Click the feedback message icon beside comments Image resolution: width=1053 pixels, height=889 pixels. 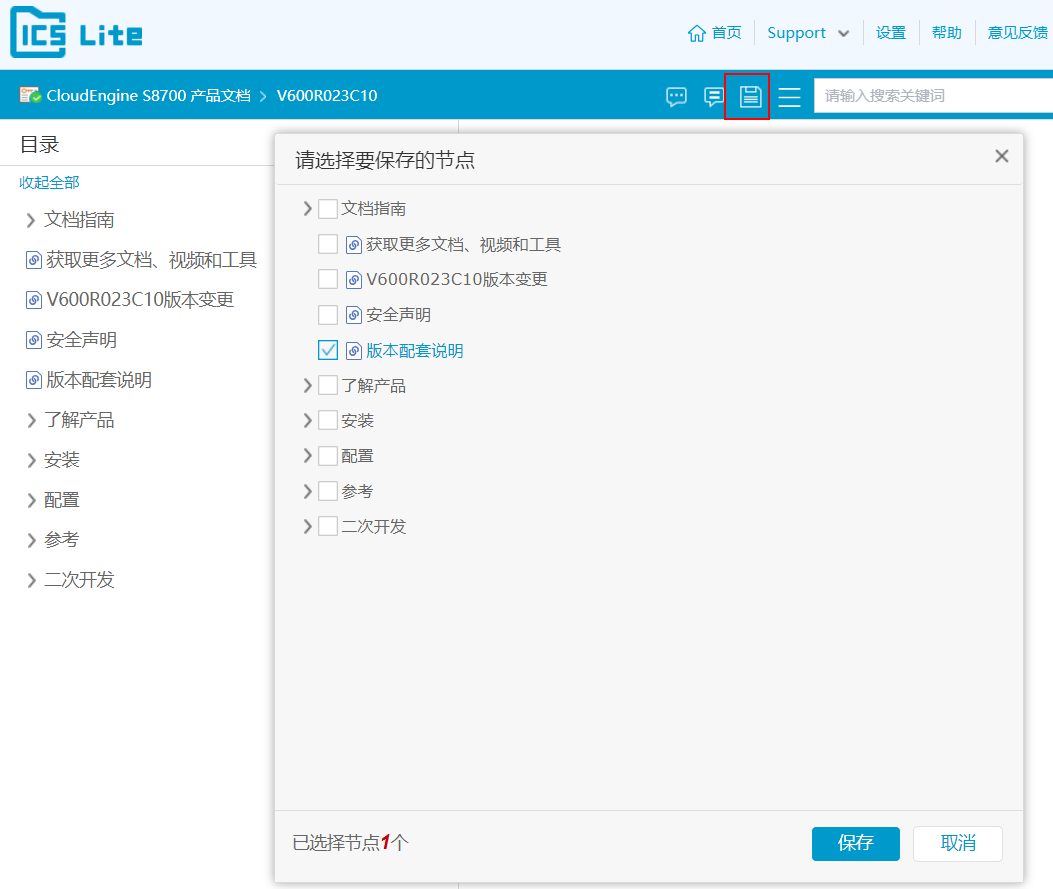[713, 96]
